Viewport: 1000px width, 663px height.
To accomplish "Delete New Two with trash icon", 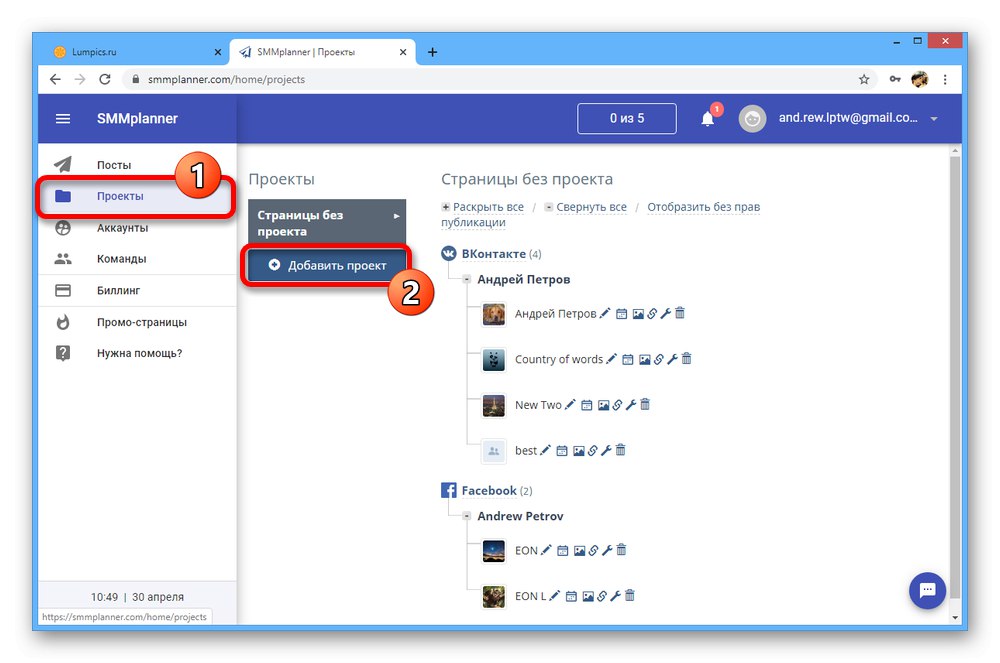I will (x=645, y=404).
